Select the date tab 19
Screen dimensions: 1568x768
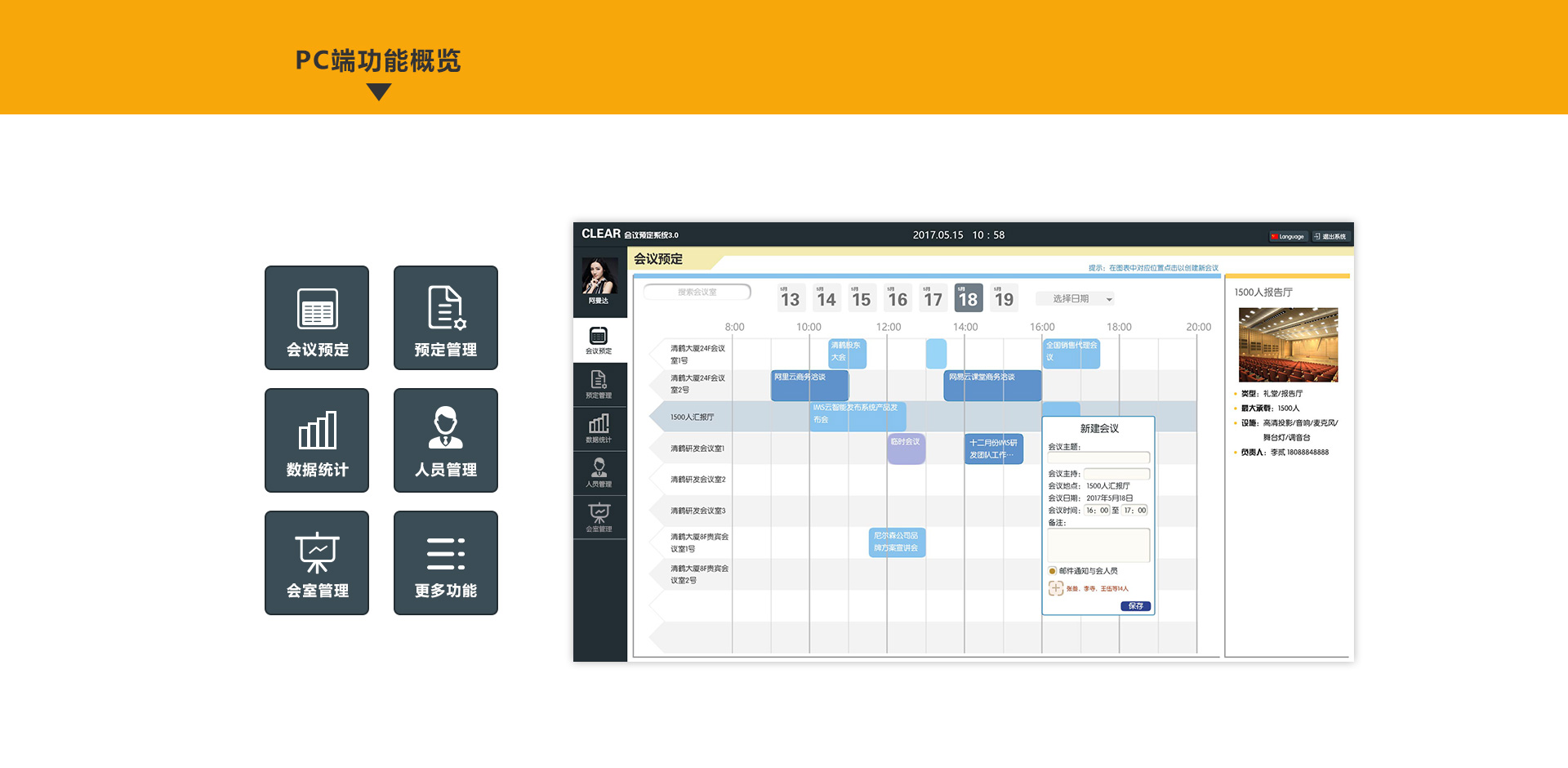(1004, 298)
